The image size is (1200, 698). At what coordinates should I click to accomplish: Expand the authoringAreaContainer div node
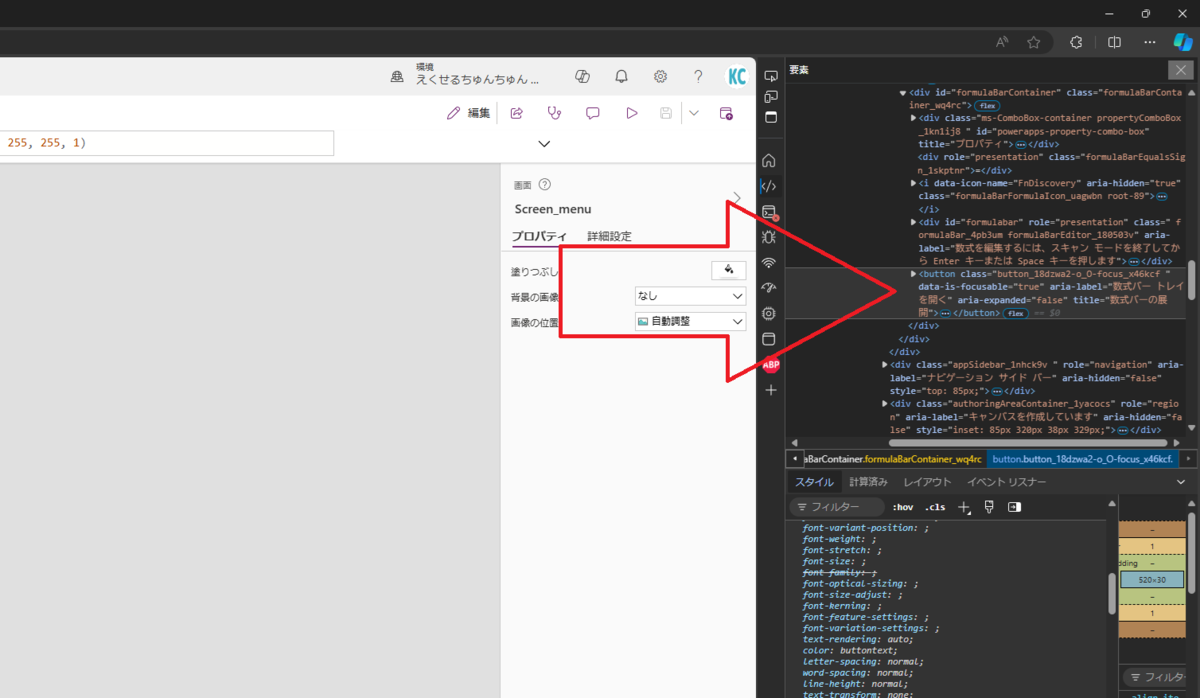[885, 404]
